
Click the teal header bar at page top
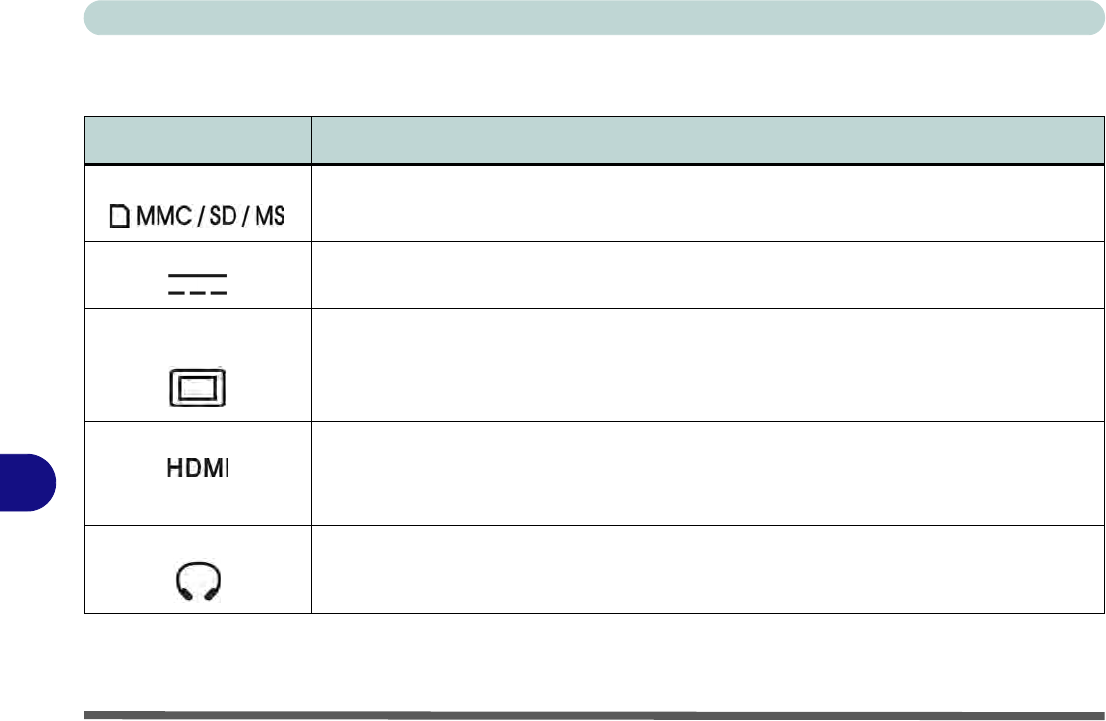[587, 17]
